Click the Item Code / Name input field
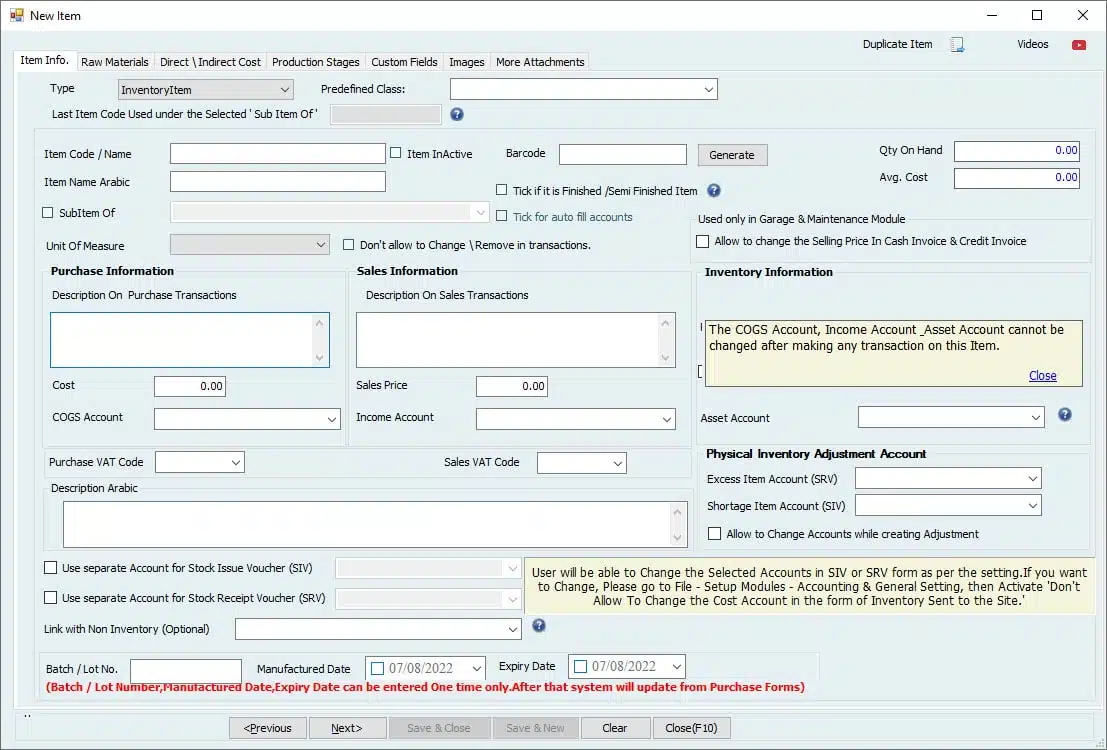 click(277, 154)
